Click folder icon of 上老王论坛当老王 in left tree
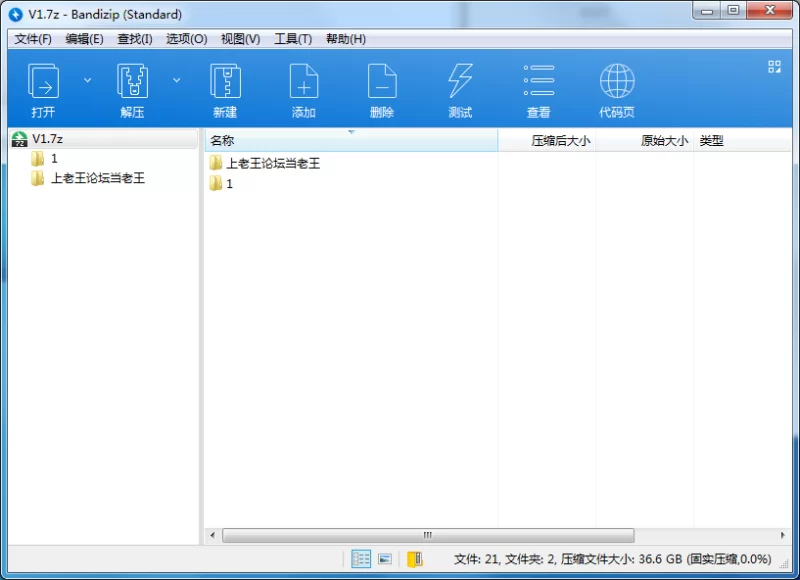The image size is (800, 580). 37,178
